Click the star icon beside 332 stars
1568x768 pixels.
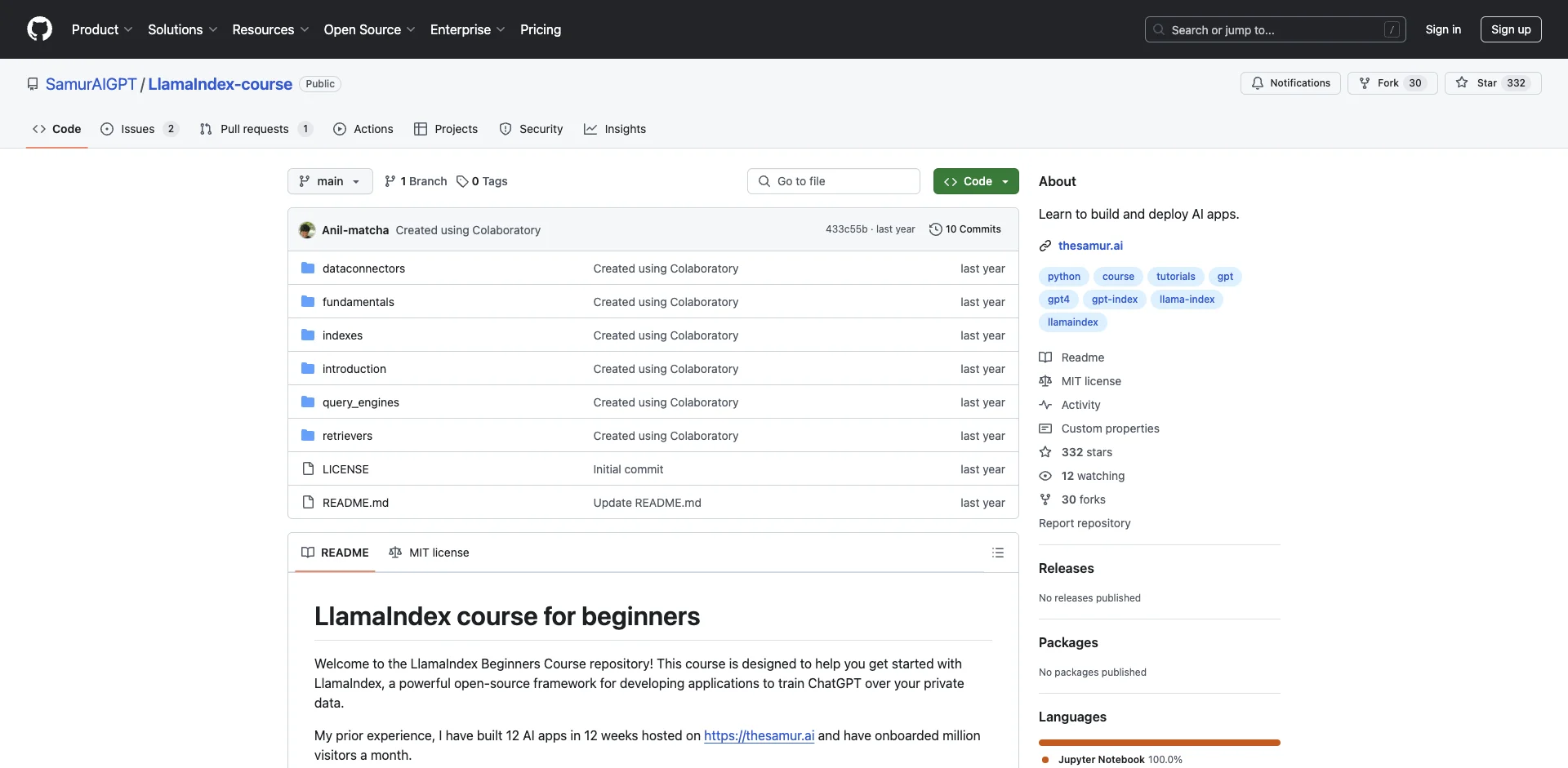pos(1045,452)
